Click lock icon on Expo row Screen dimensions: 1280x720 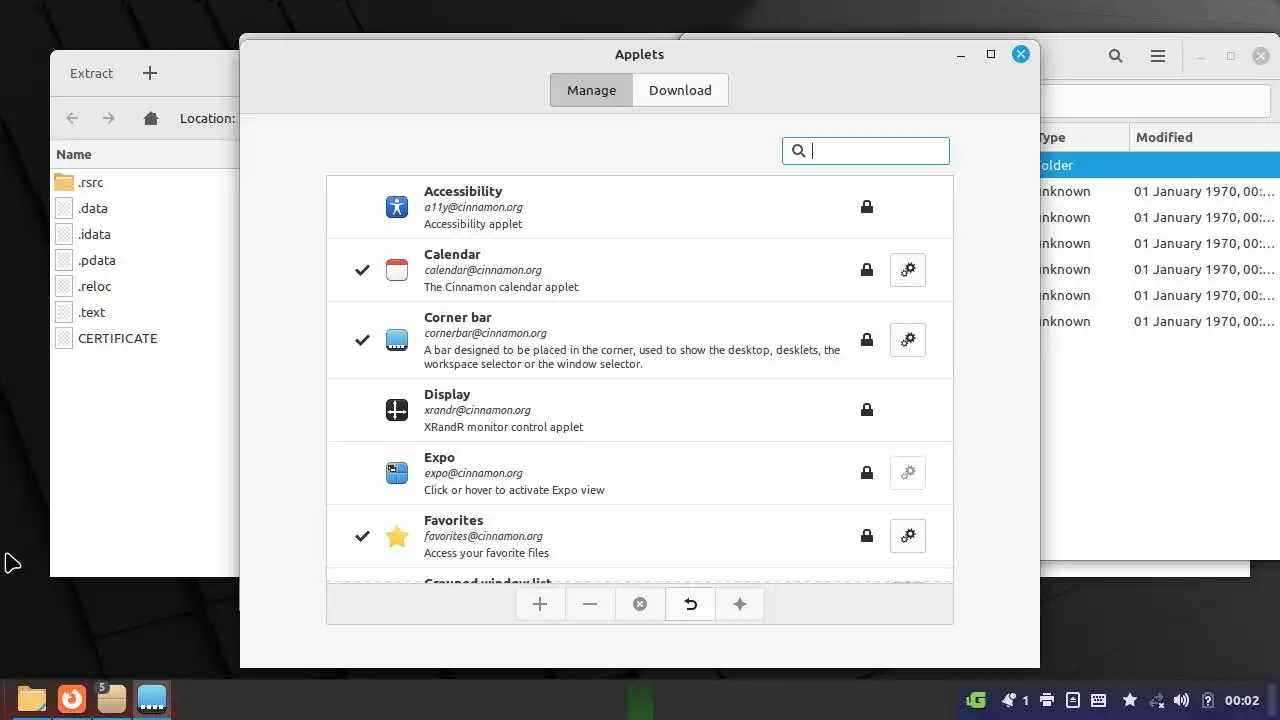click(867, 473)
